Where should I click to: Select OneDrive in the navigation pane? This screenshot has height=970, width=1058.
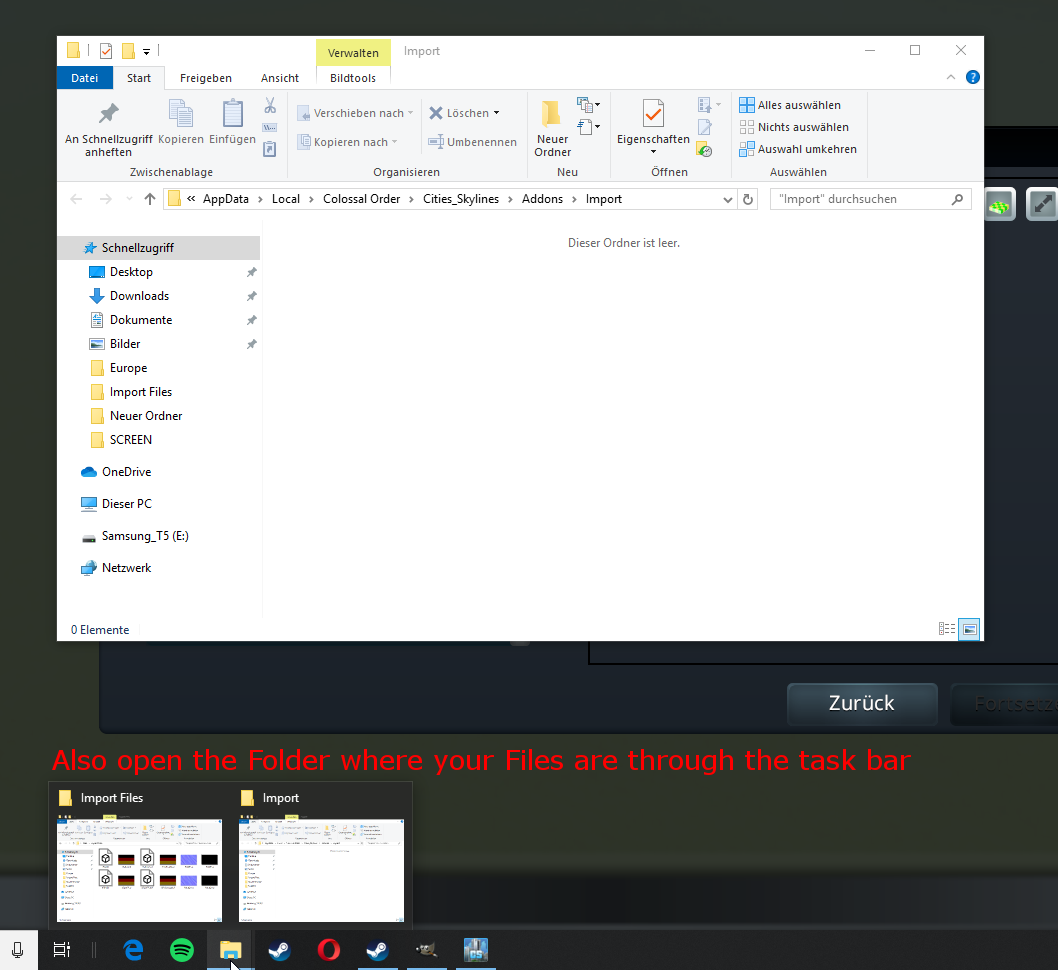click(x=126, y=472)
